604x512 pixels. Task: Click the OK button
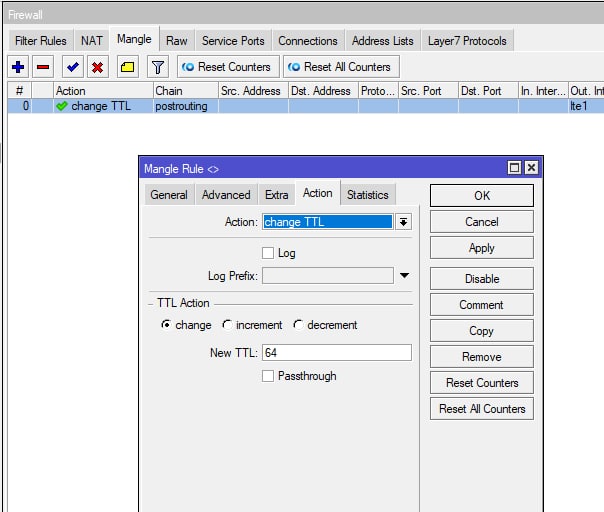pyautogui.click(x=482, y=195)
